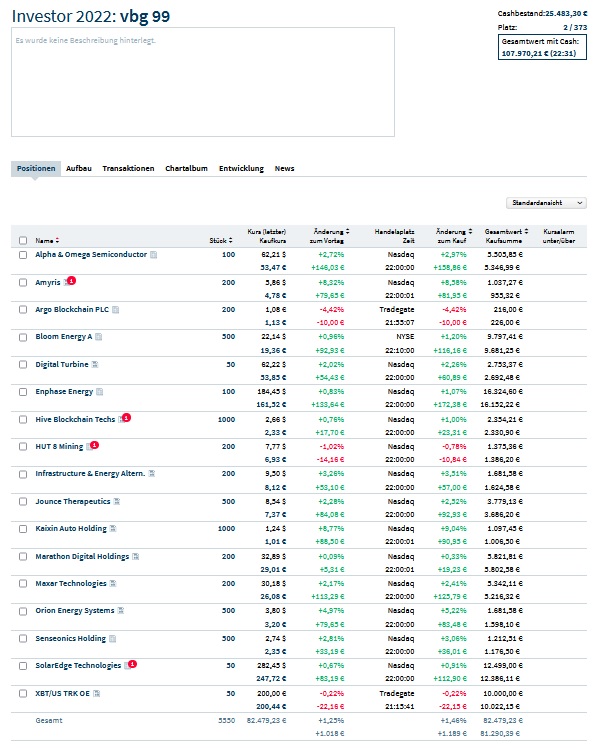598x750 pixels.
Task: Open note icon beside Argo Blockchain PLC
Action: (115, 310)
